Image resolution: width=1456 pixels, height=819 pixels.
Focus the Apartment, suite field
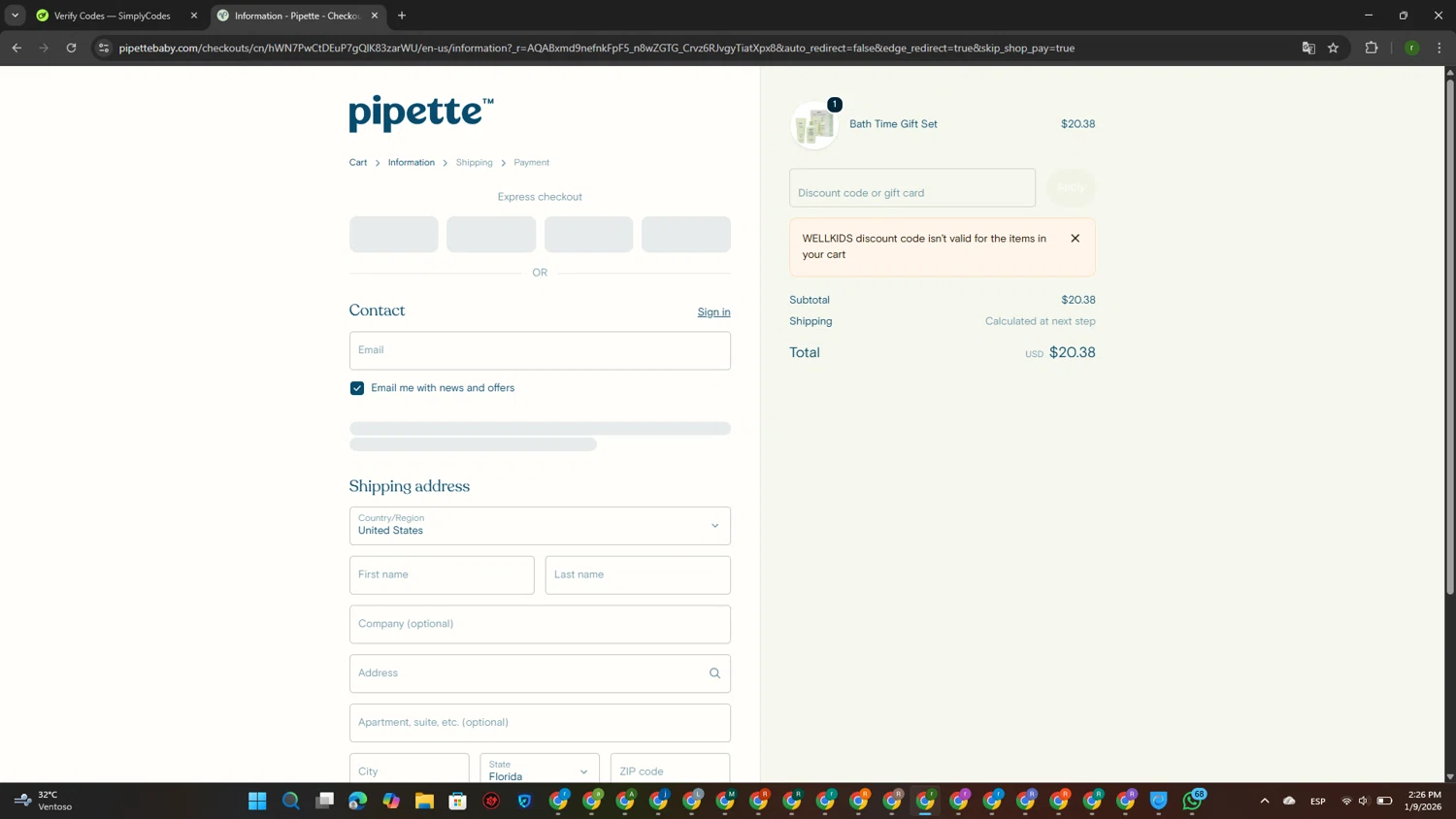[540, 723]
